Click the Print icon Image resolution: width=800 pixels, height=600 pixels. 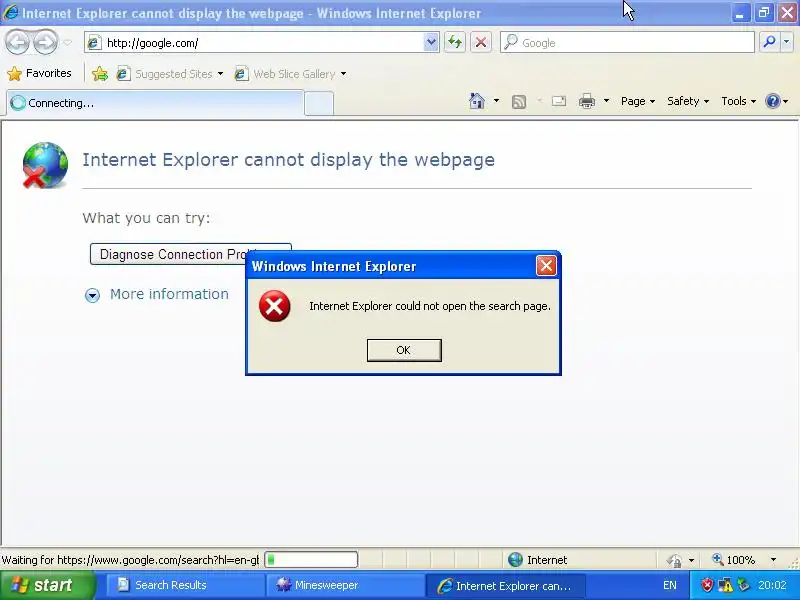pos(587,101)
